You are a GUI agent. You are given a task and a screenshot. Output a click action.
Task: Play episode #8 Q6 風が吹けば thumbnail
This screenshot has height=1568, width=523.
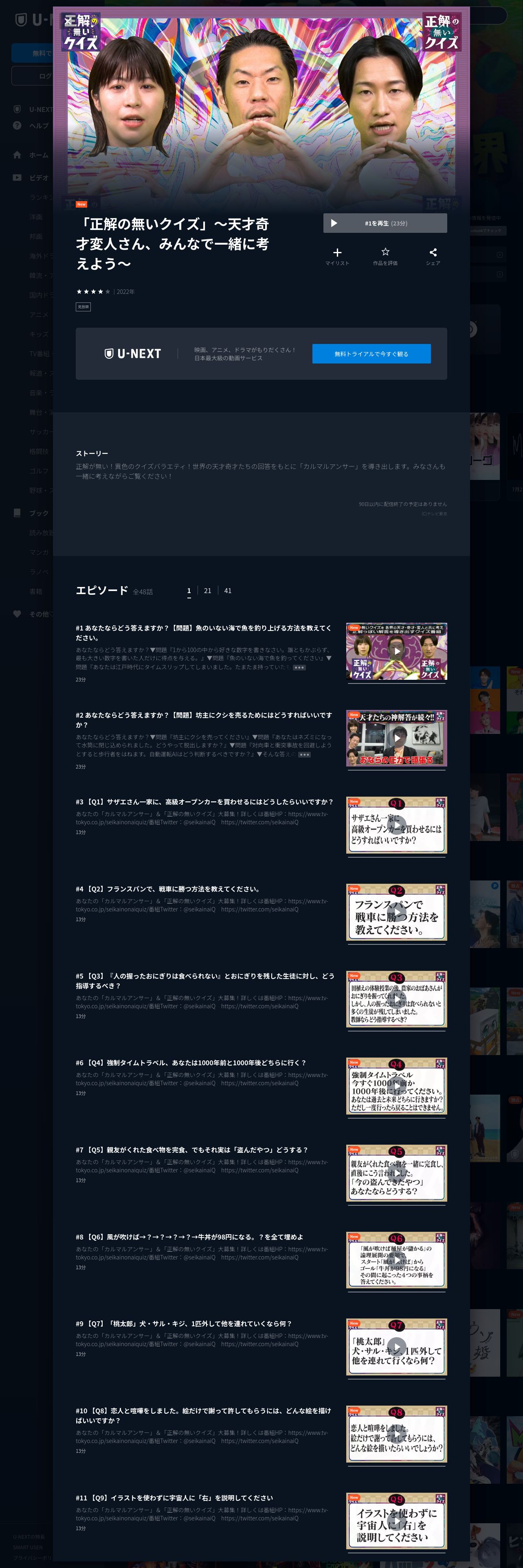(x=396, y=1260)
